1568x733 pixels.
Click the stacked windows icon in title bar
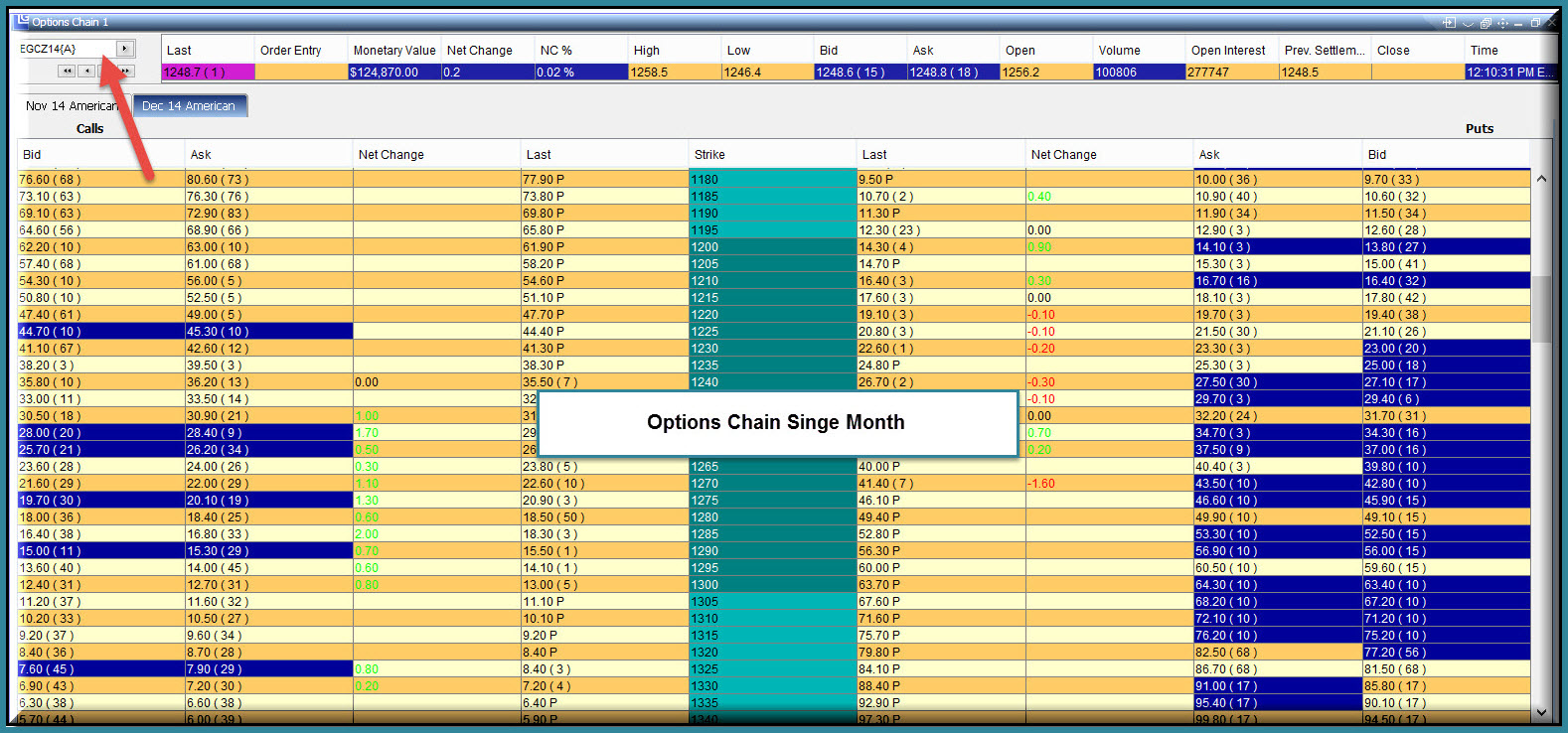pyautogui.click(x=1485, y=23)
